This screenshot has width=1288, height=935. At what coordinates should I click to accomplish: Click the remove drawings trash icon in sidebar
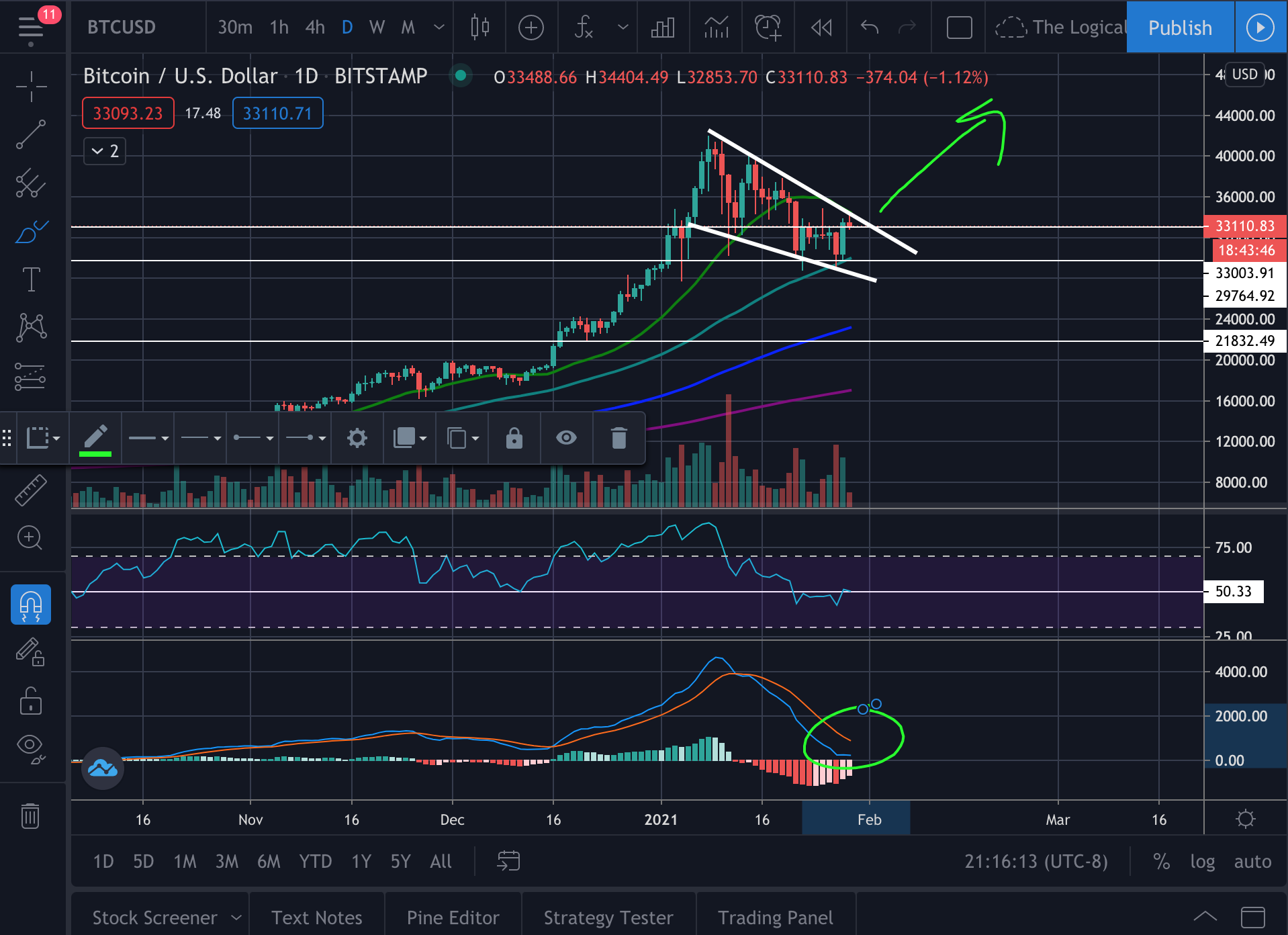pos(31,815)
